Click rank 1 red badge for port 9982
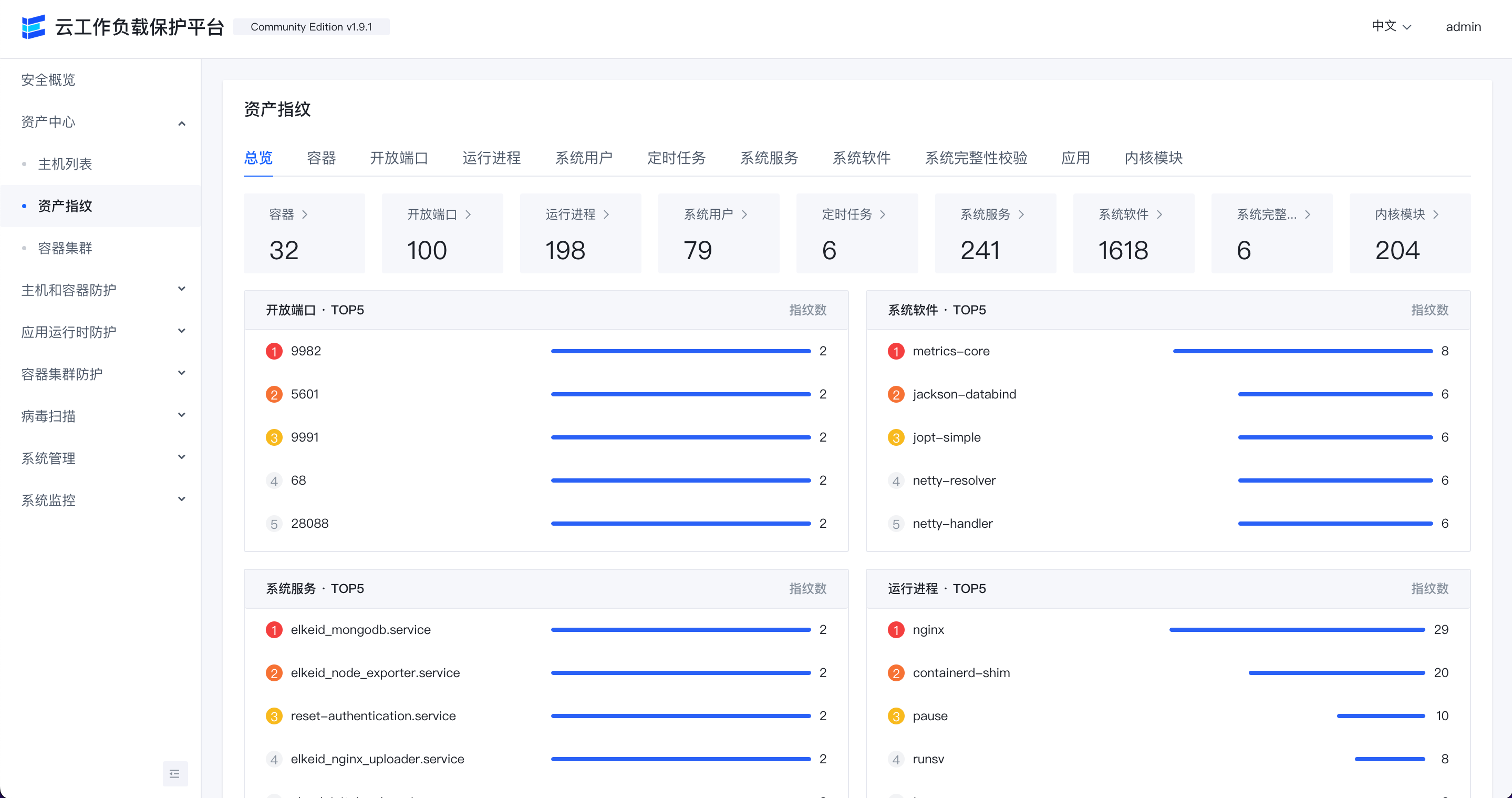 coord(274,351)
